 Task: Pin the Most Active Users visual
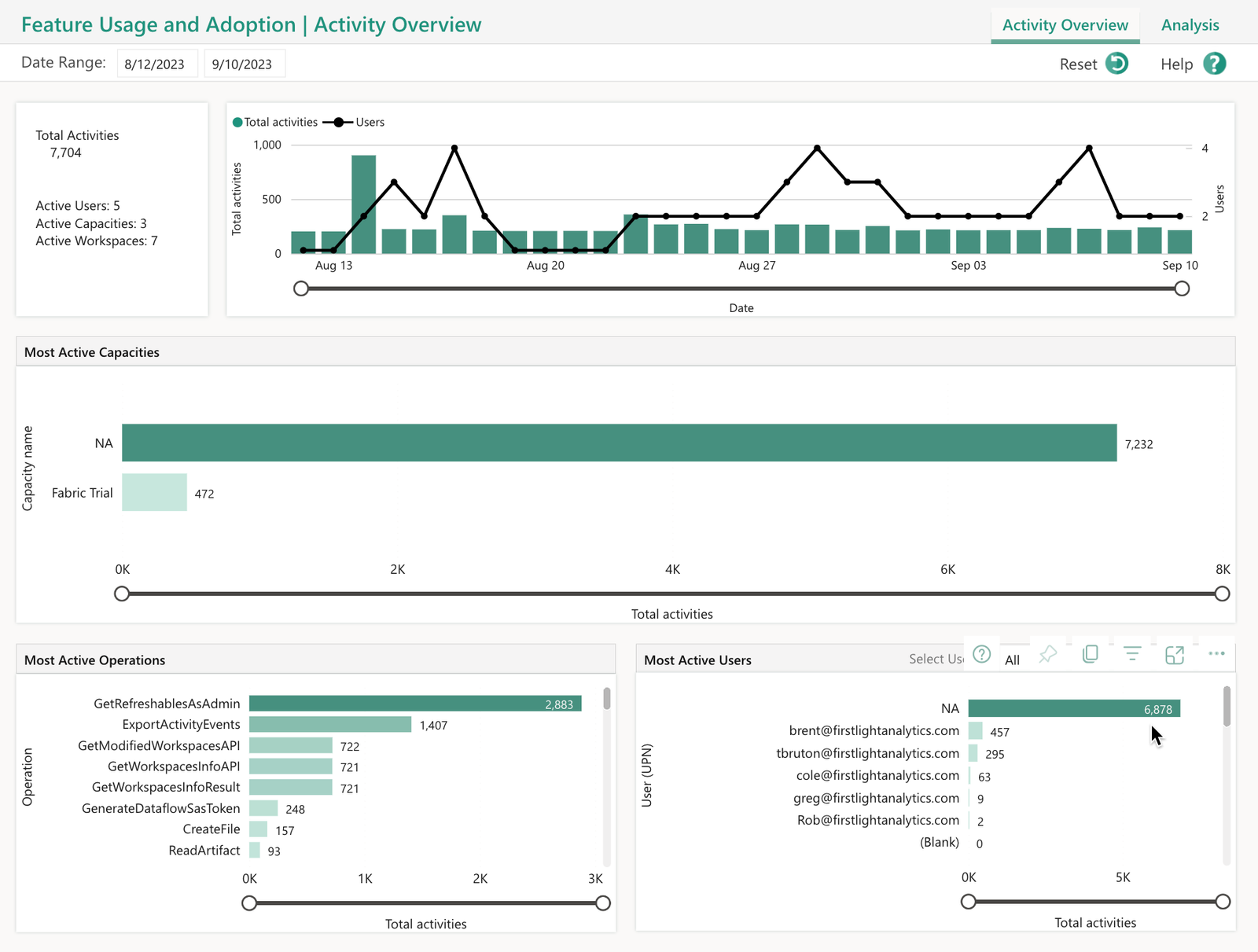[1047, 654]
